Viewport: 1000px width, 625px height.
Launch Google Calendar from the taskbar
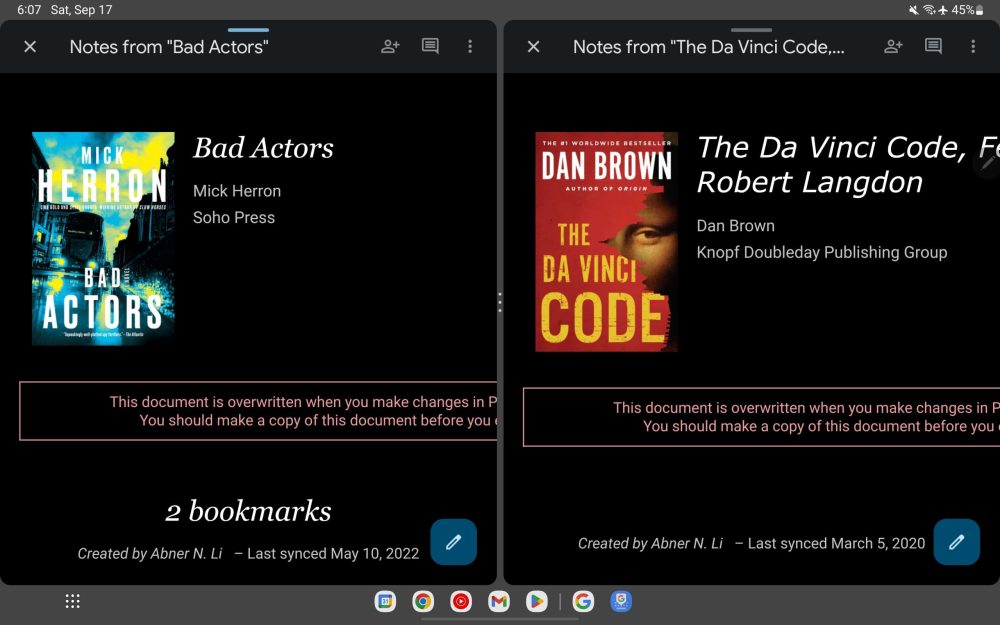point(385,601)
